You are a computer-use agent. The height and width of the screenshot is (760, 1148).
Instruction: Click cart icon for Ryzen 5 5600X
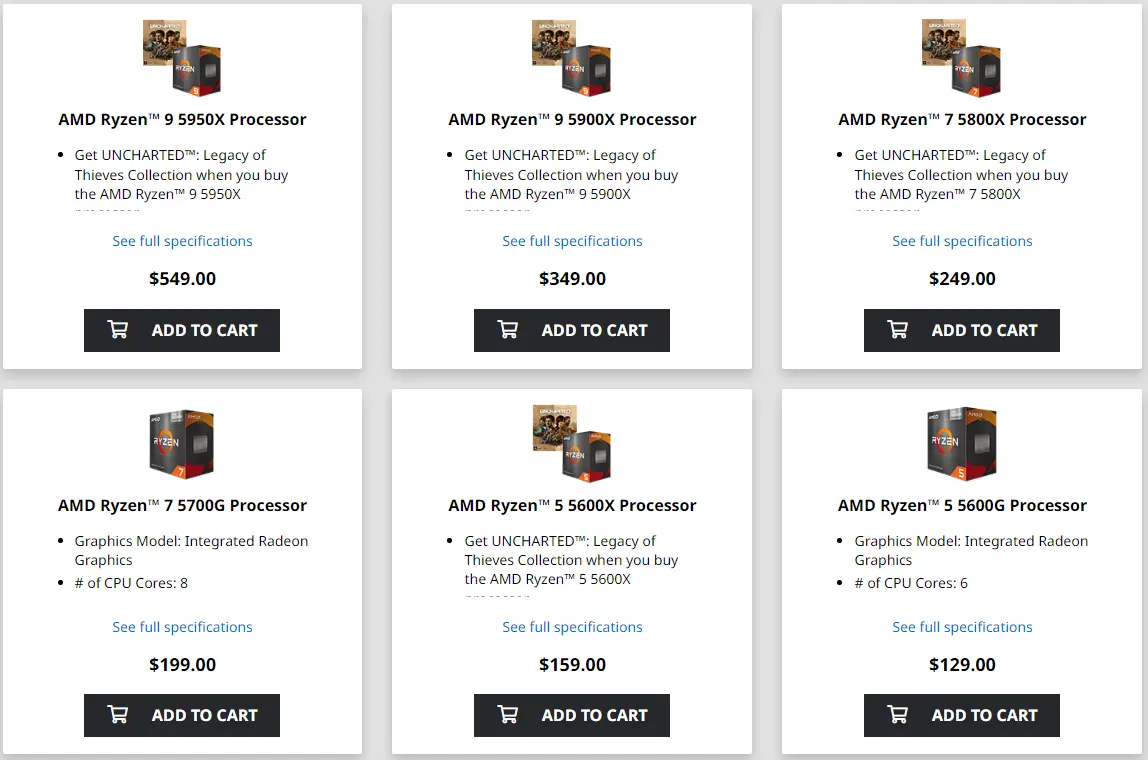508,715
